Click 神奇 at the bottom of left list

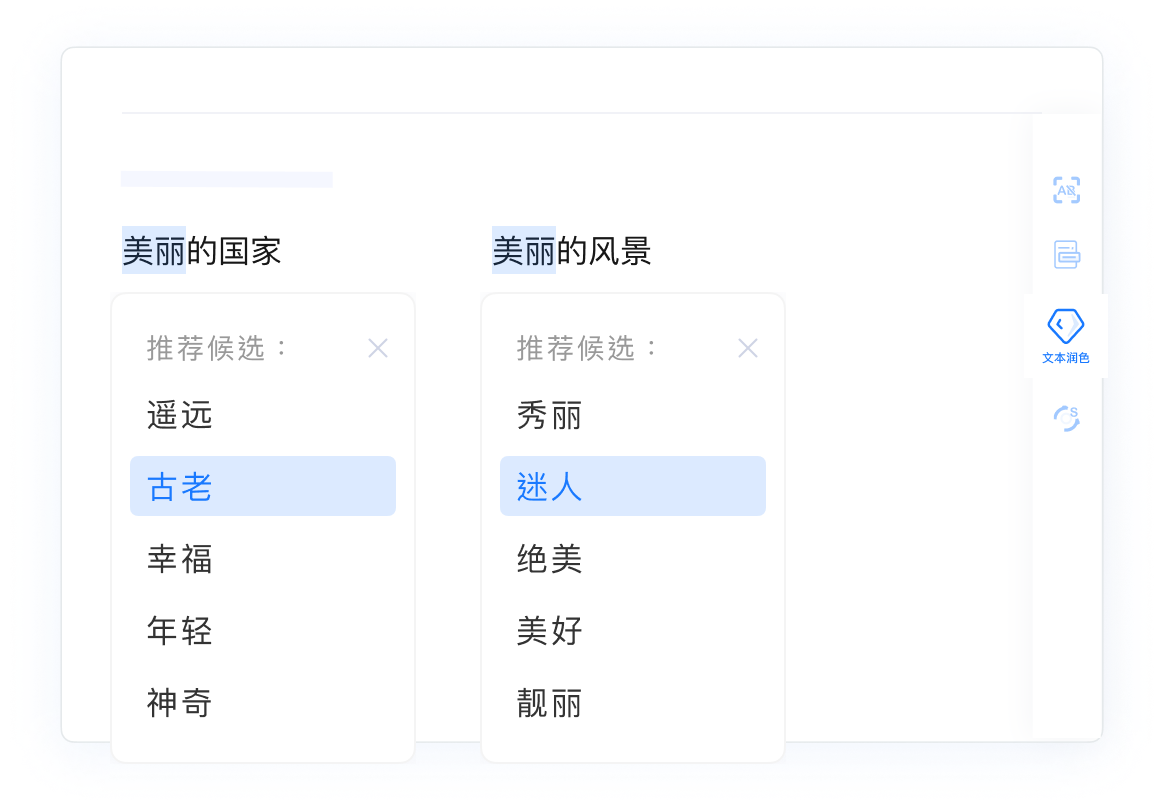[180, 703]
